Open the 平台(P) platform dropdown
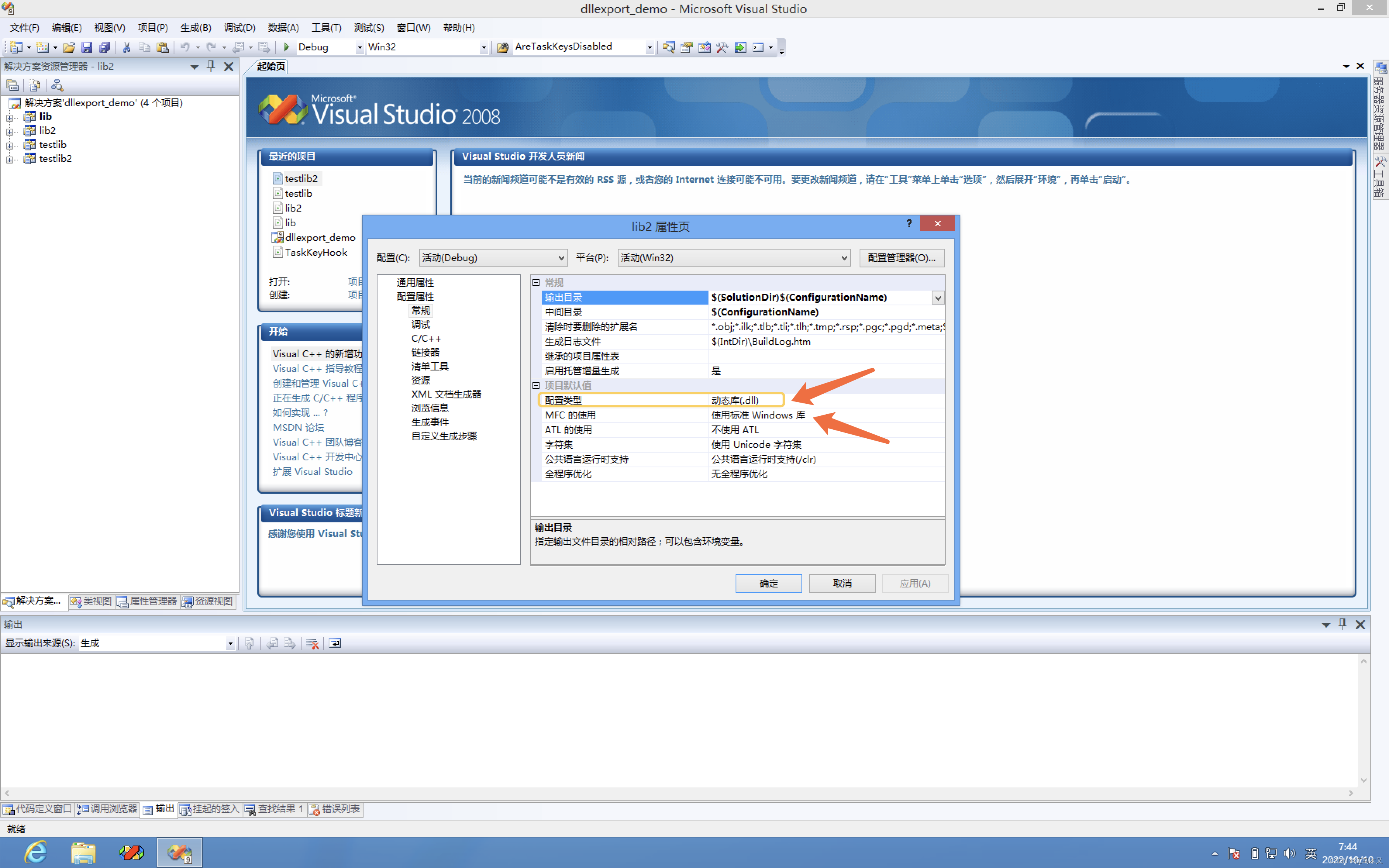1389x868 pixels. [734, 258]
